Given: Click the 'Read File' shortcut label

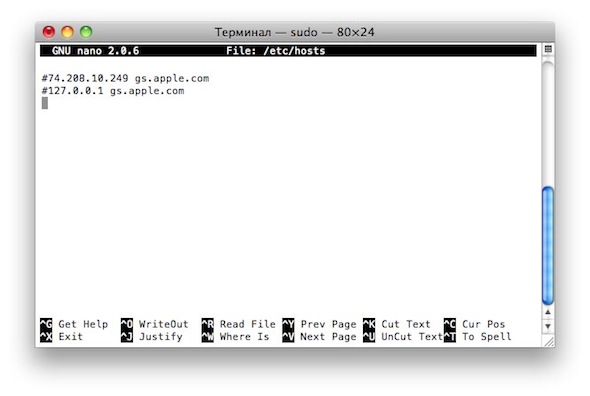Looking at the screenshot, I should [x=248, y=324].
